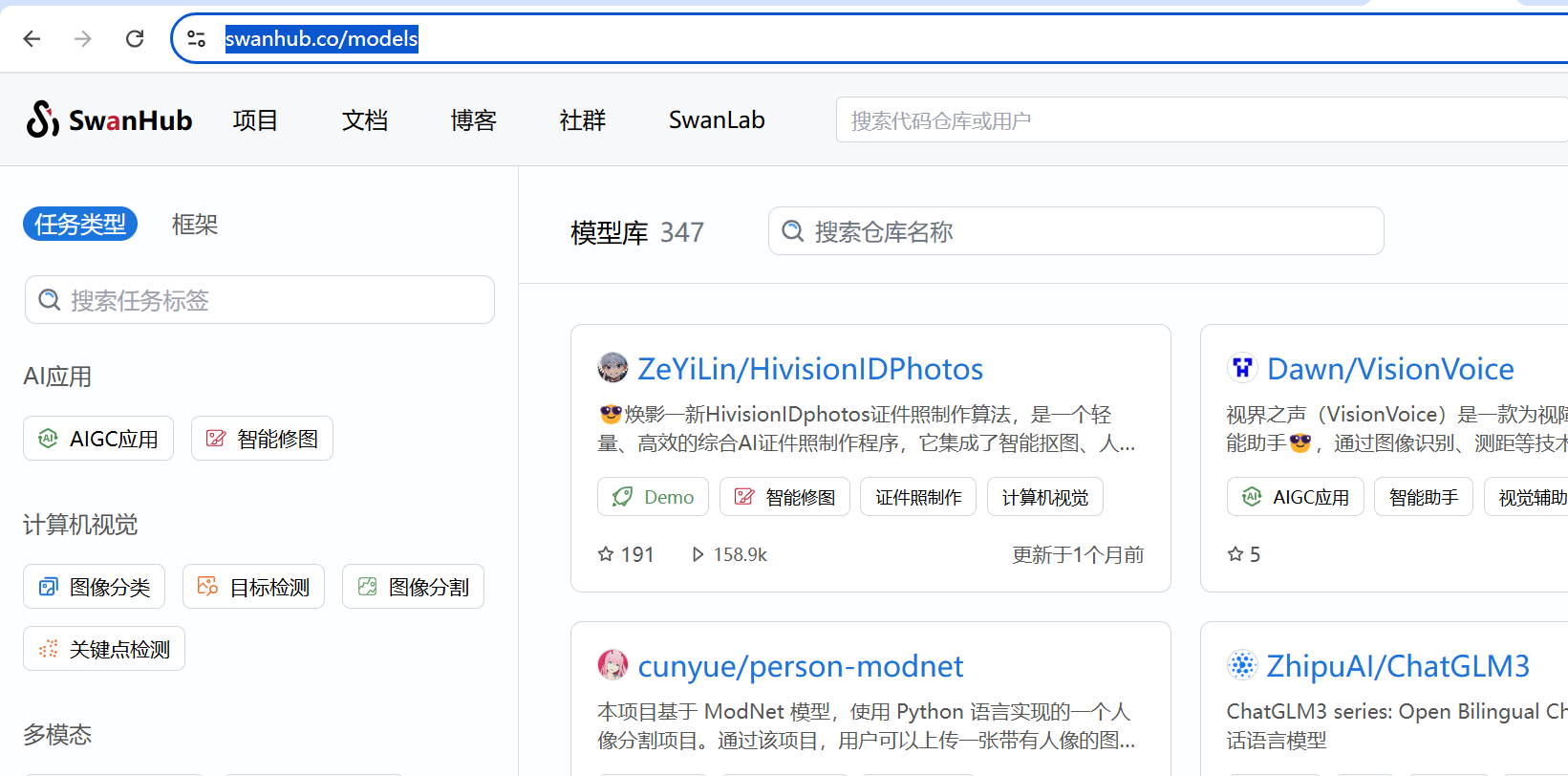Click the Demo tag on HivisionIDPhotos card

(653, 497)
